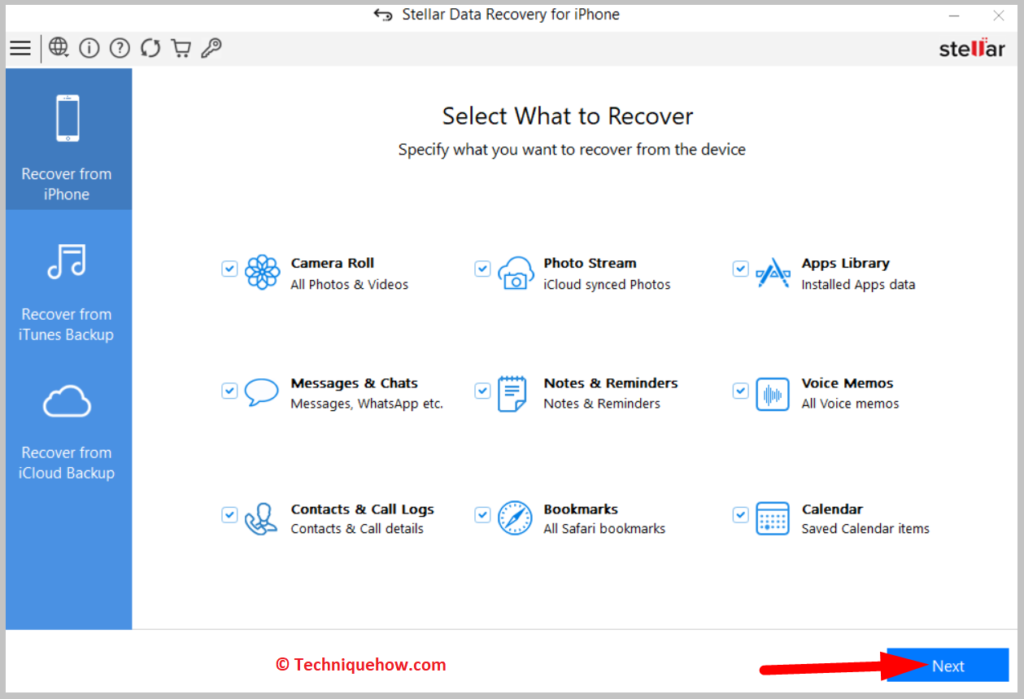Click the "Installed Apps data" text
1024x699 pixels.
(x=858, y=285)
